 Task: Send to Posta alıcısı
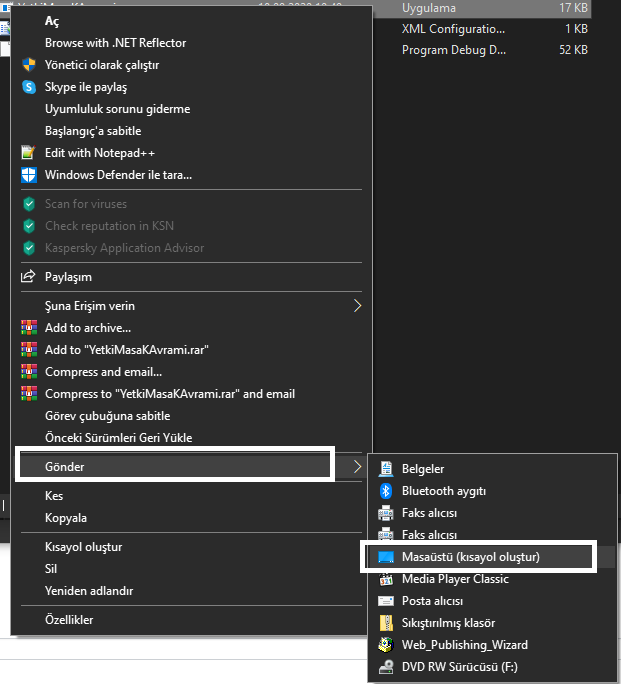point(432,601)
